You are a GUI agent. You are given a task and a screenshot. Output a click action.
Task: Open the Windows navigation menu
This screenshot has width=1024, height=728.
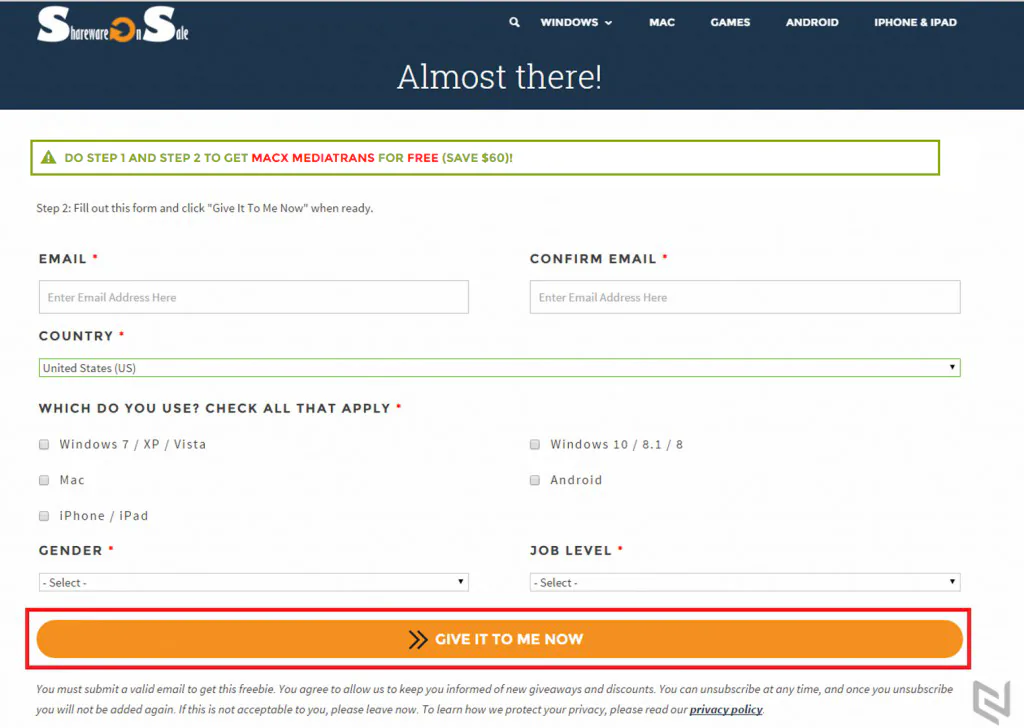(576, 22)
